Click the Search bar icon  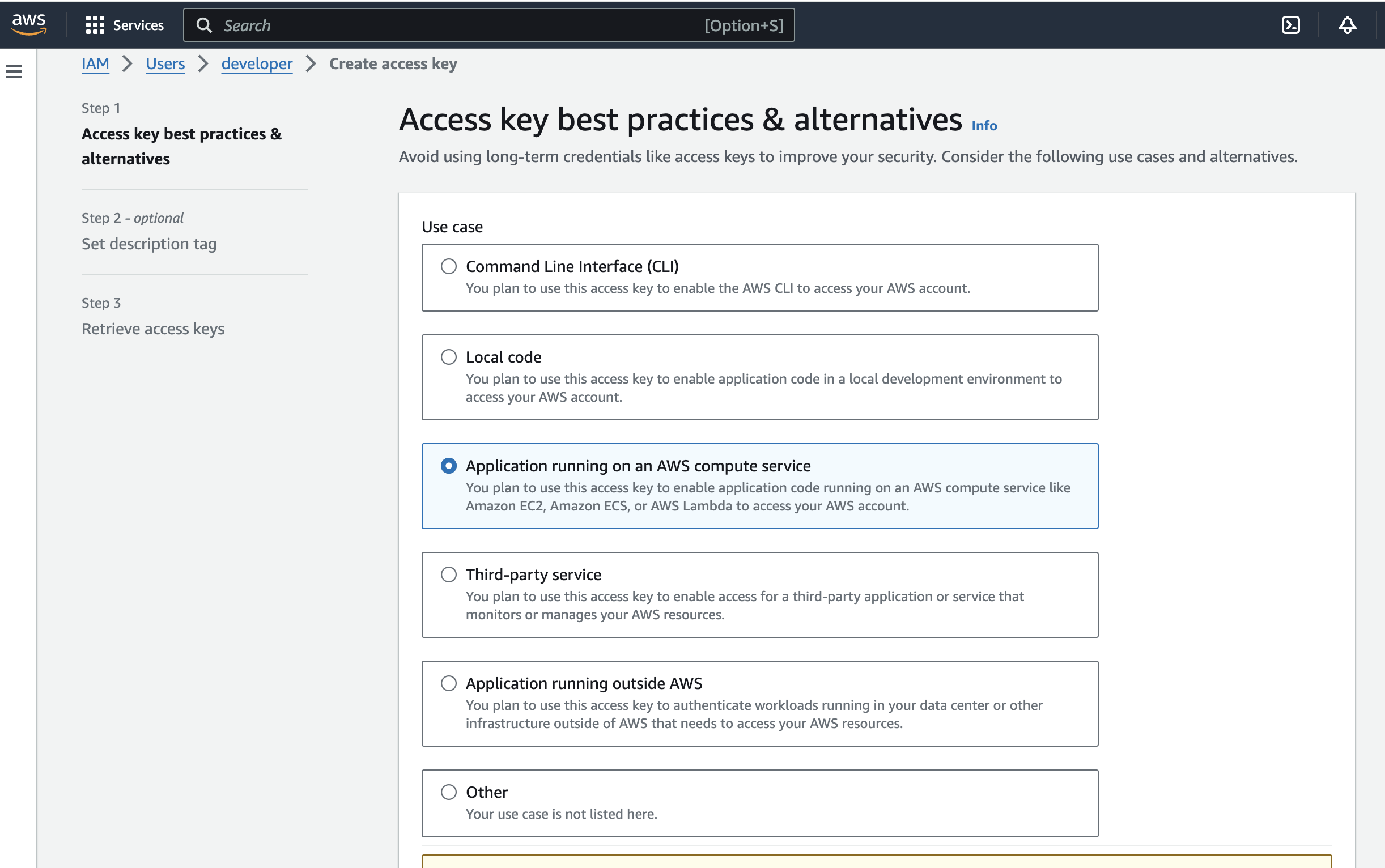[205, 25]
